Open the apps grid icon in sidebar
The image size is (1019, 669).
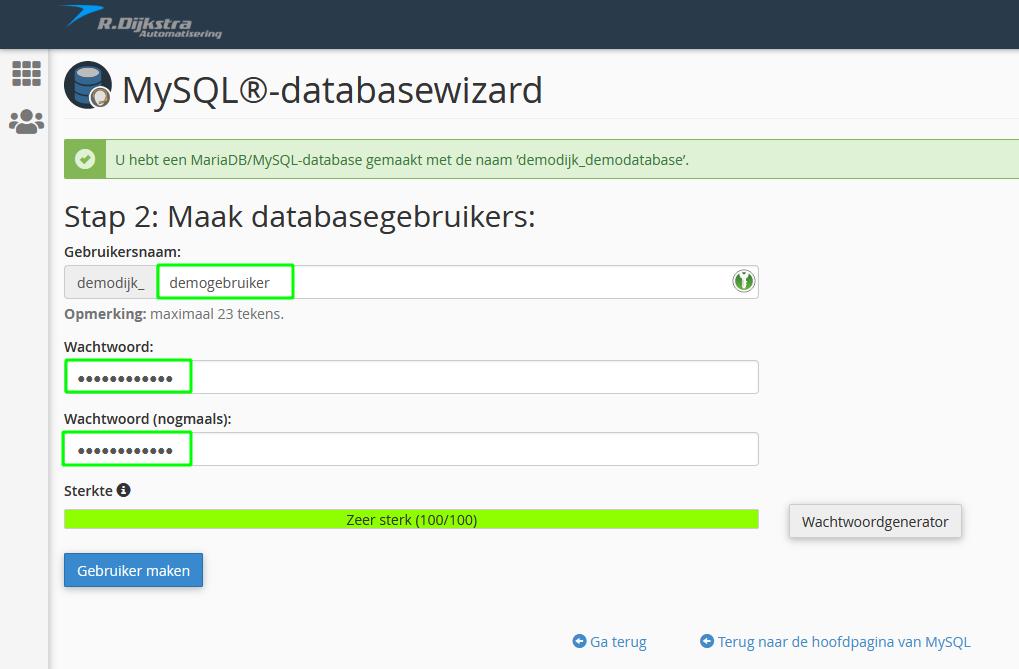pyautogui.click(x=27, y=73)
